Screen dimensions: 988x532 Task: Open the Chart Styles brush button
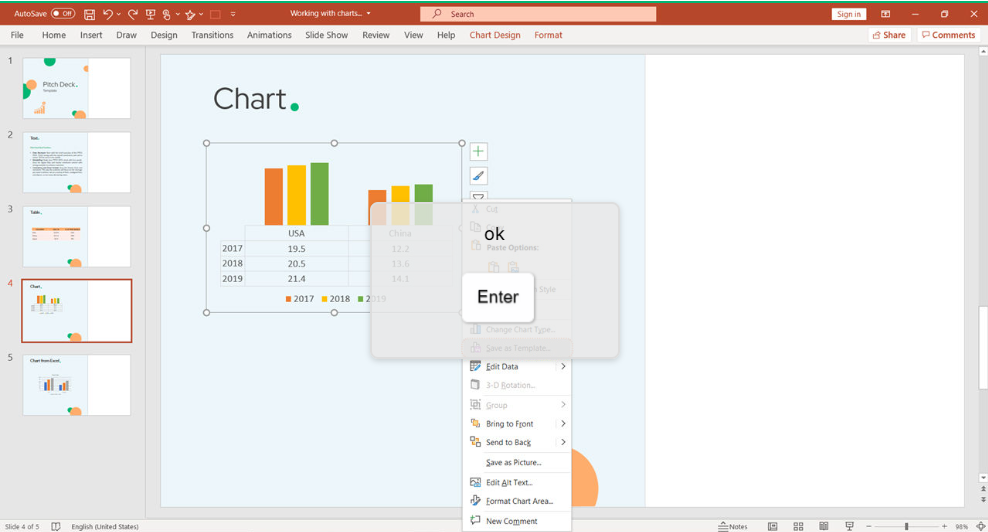pyautogui.click(x=478, y=176)
